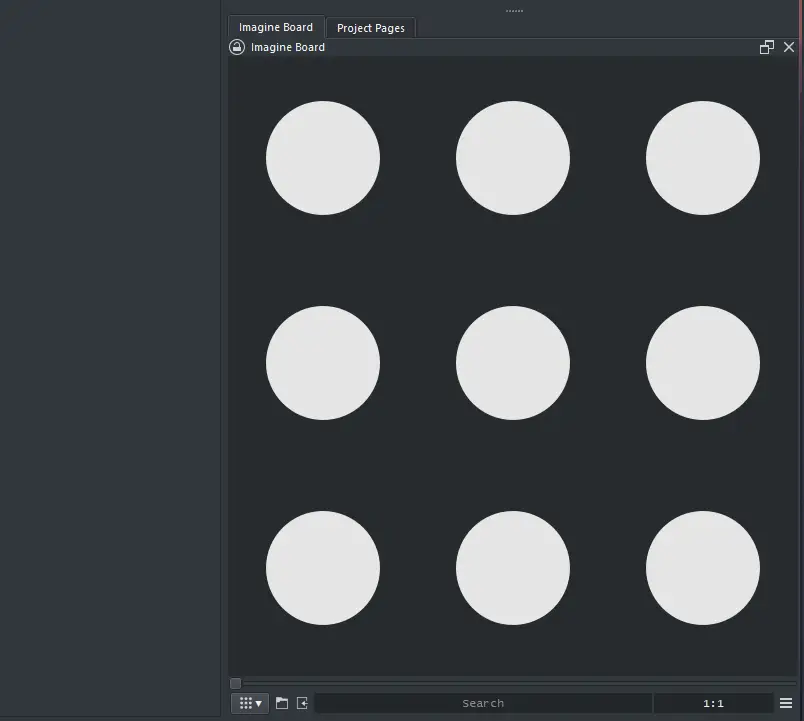Viewport: 804px width, 721px height.
Task: Open the hamburger menu at bottom right
Action: pos(786,703)
